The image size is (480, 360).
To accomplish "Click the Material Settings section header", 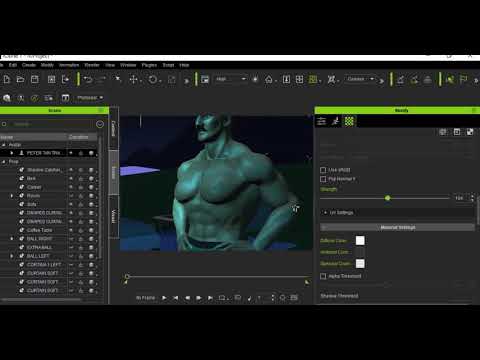I will (397, 227).
